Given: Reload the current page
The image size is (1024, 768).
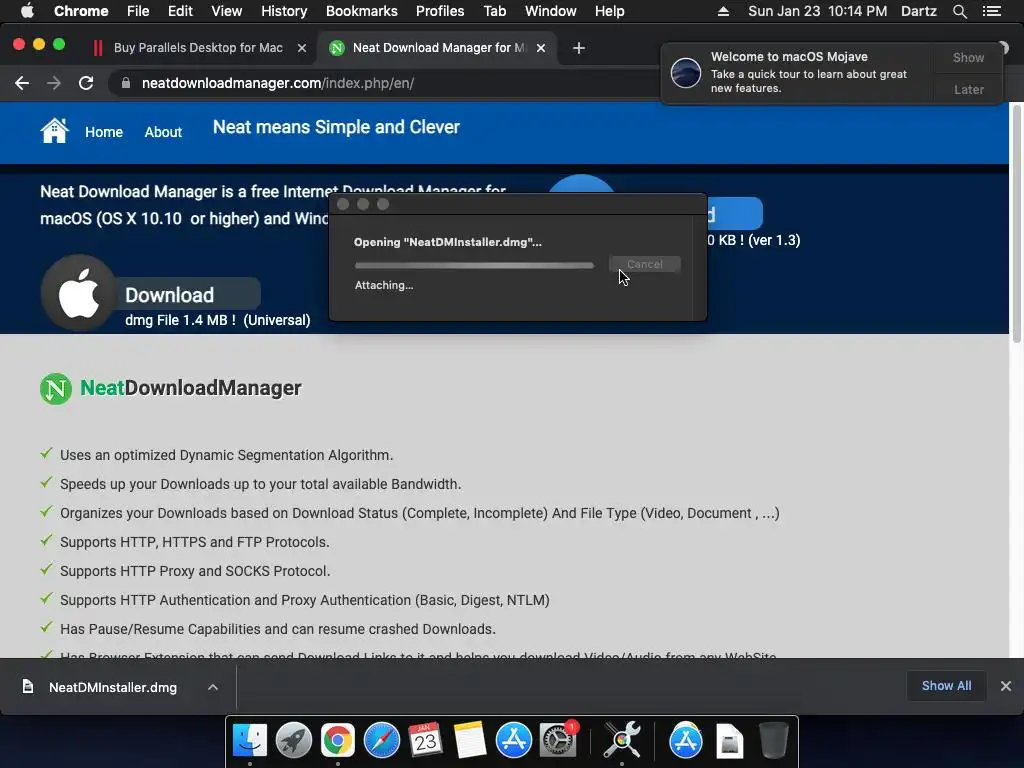Looking at the screenshot, I should coord(86,83).
